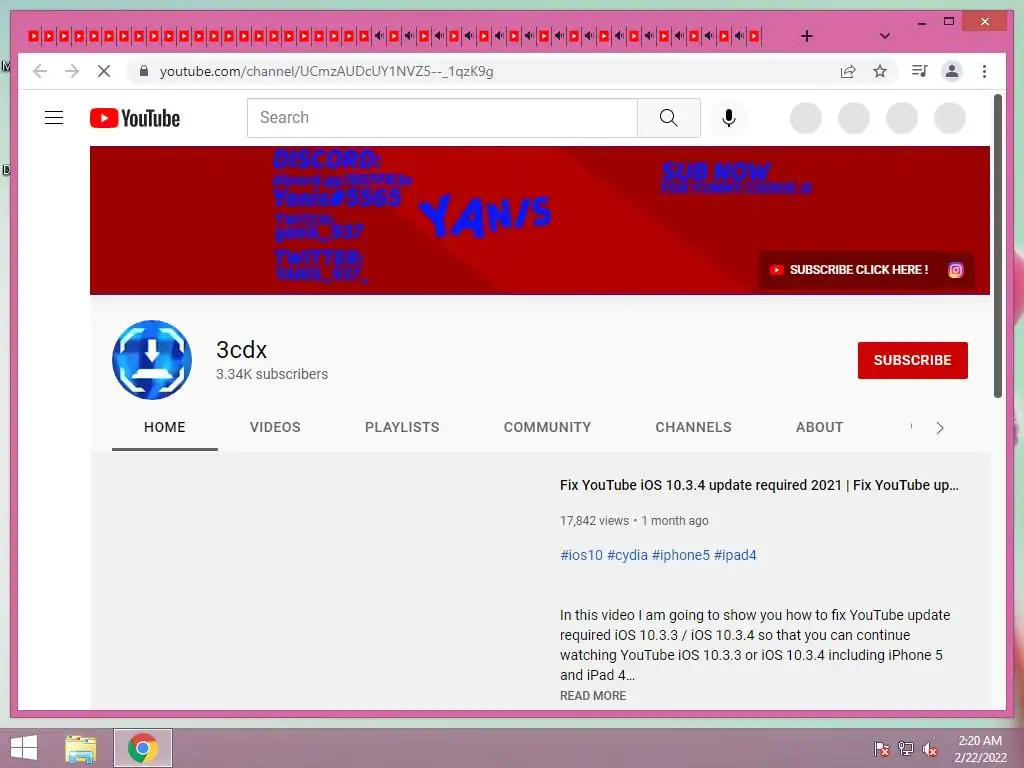Open Windows Start menu
The width and height of the screenshot is (1024, 768).
click(x=24, y=748)
